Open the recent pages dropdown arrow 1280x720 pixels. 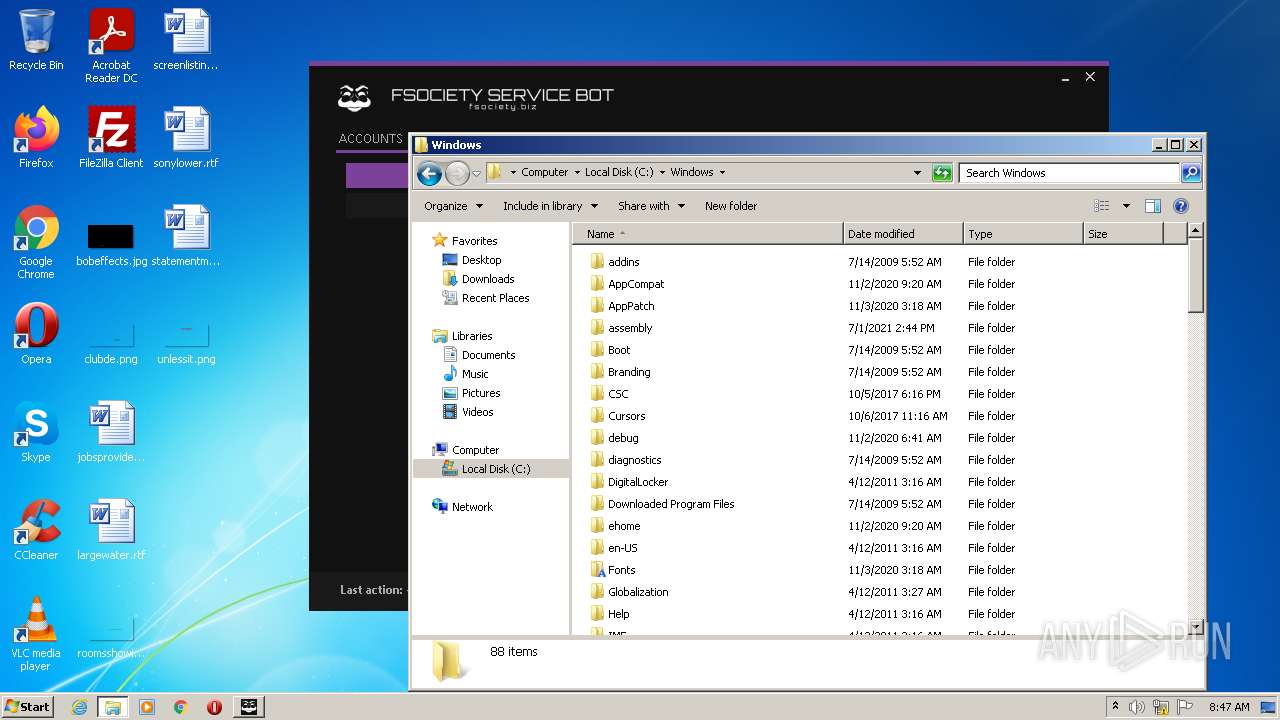click(476, 173)
